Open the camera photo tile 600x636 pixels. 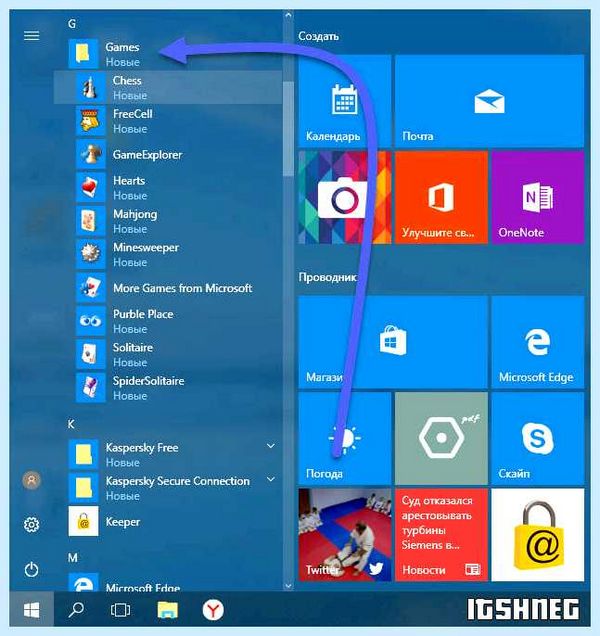345,198
